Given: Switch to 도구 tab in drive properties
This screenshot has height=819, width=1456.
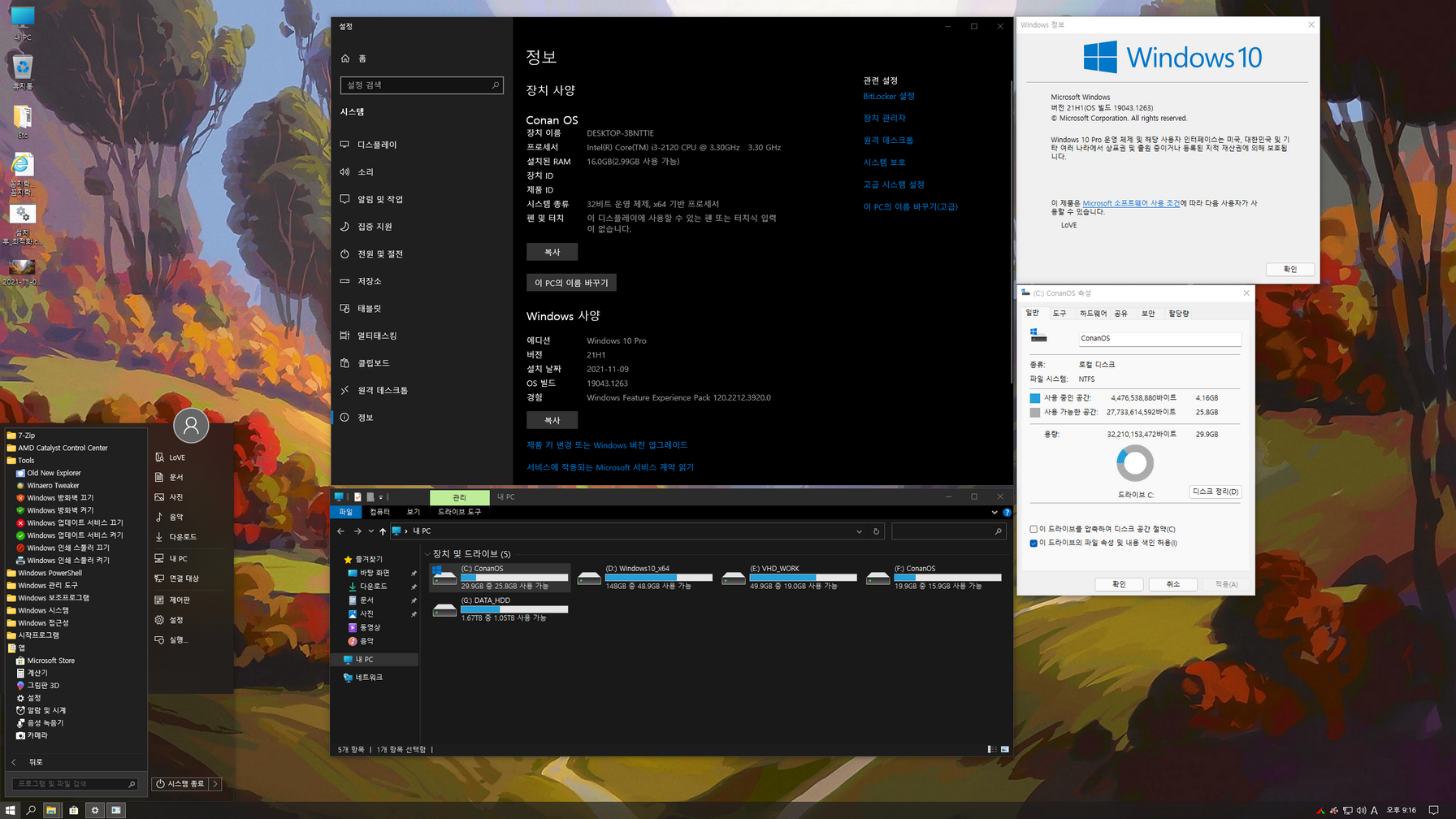Looking at the screenshot, I should pyautogui.click(x=1059, y=314).
